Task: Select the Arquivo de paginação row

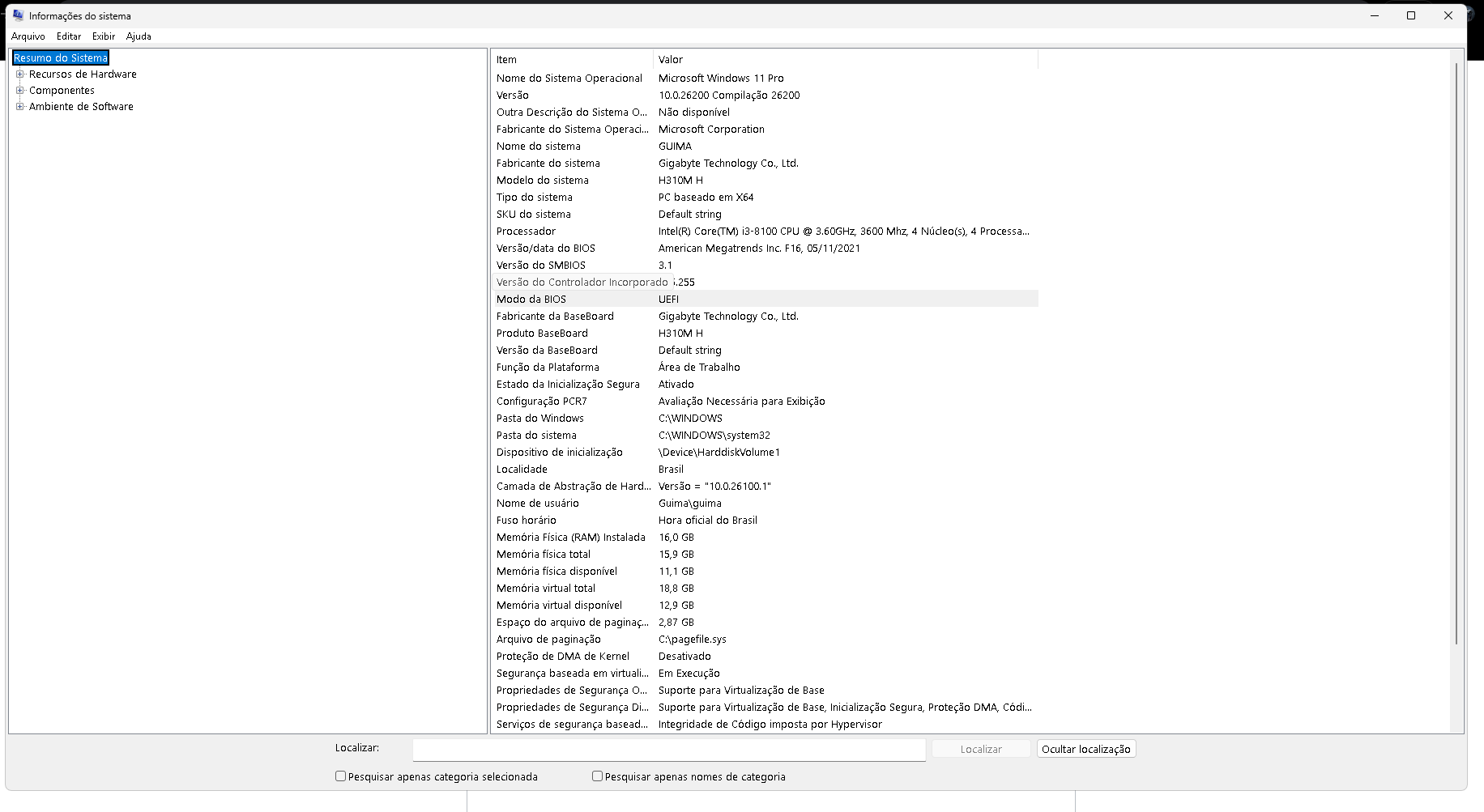Action: pyautogui.click(x=765, y=640)
